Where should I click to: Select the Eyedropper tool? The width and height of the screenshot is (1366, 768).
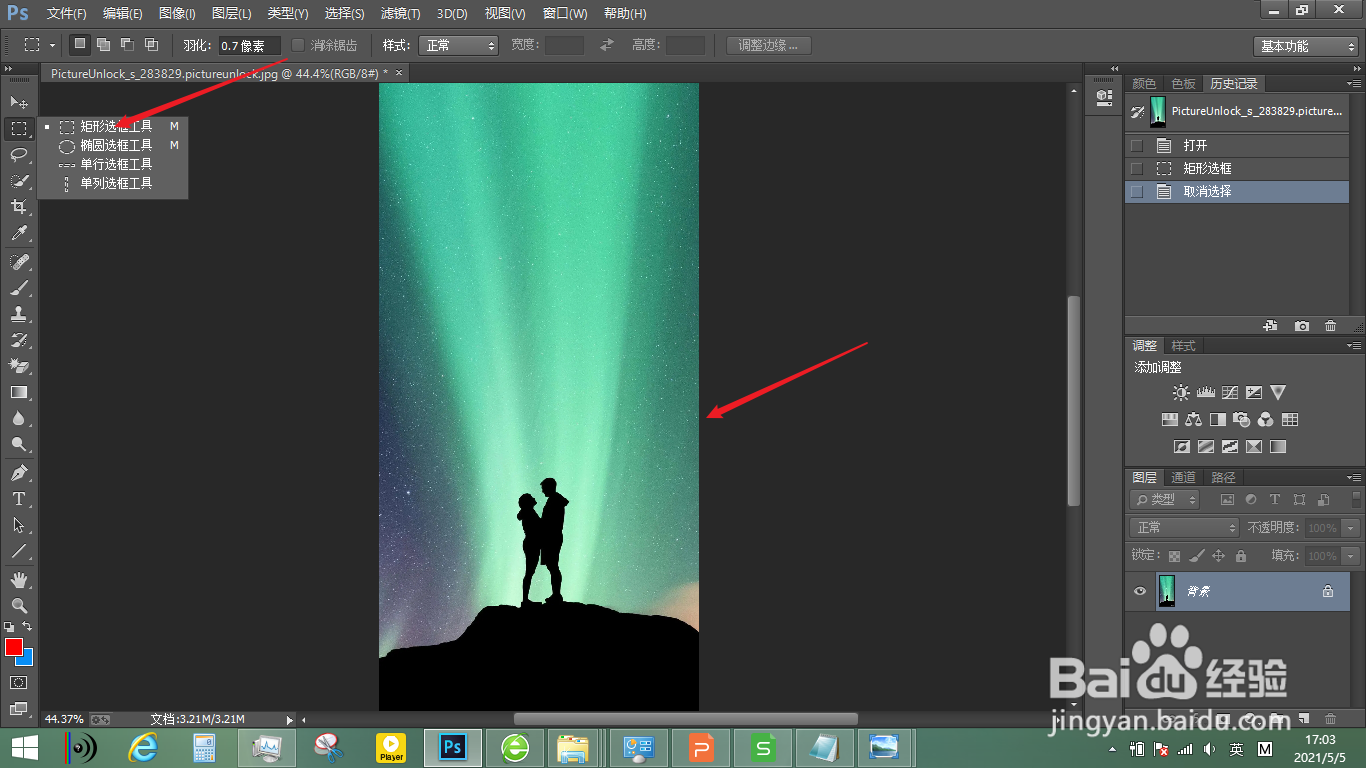pyautogui.click(x=19, y=234)
